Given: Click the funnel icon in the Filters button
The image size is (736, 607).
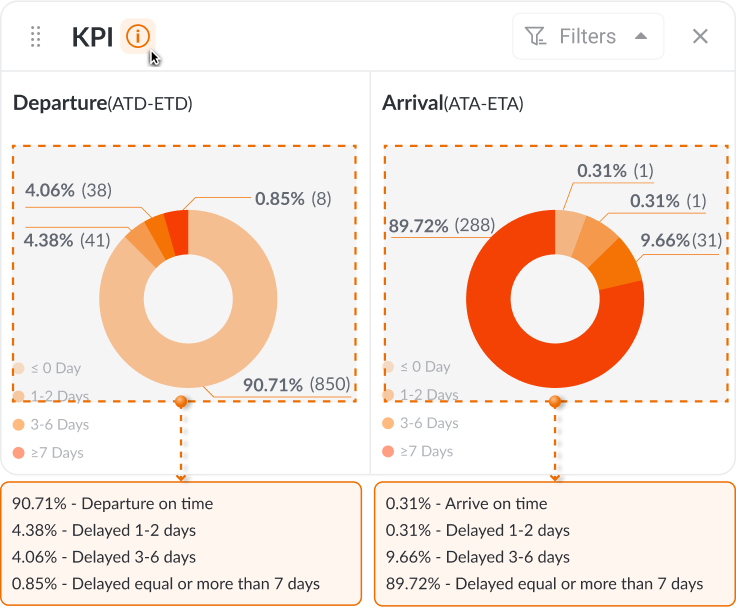Looking at the screenshot, I should point(536,37).
